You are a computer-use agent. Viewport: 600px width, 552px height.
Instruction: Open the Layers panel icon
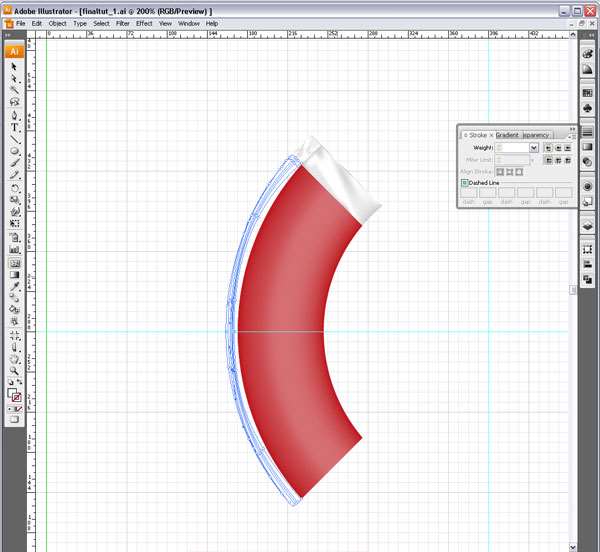pos(588,226)
